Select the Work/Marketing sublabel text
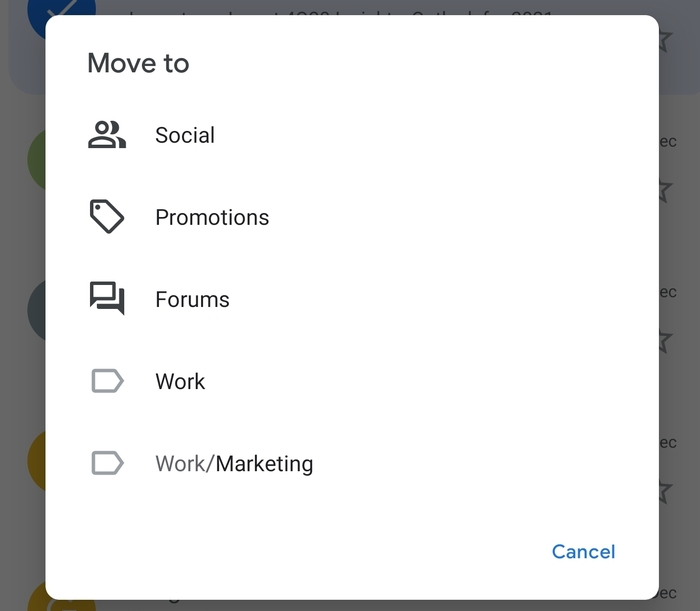Image resolution: width=700 pixels, height=611 pixels. (x=234, y=464)
